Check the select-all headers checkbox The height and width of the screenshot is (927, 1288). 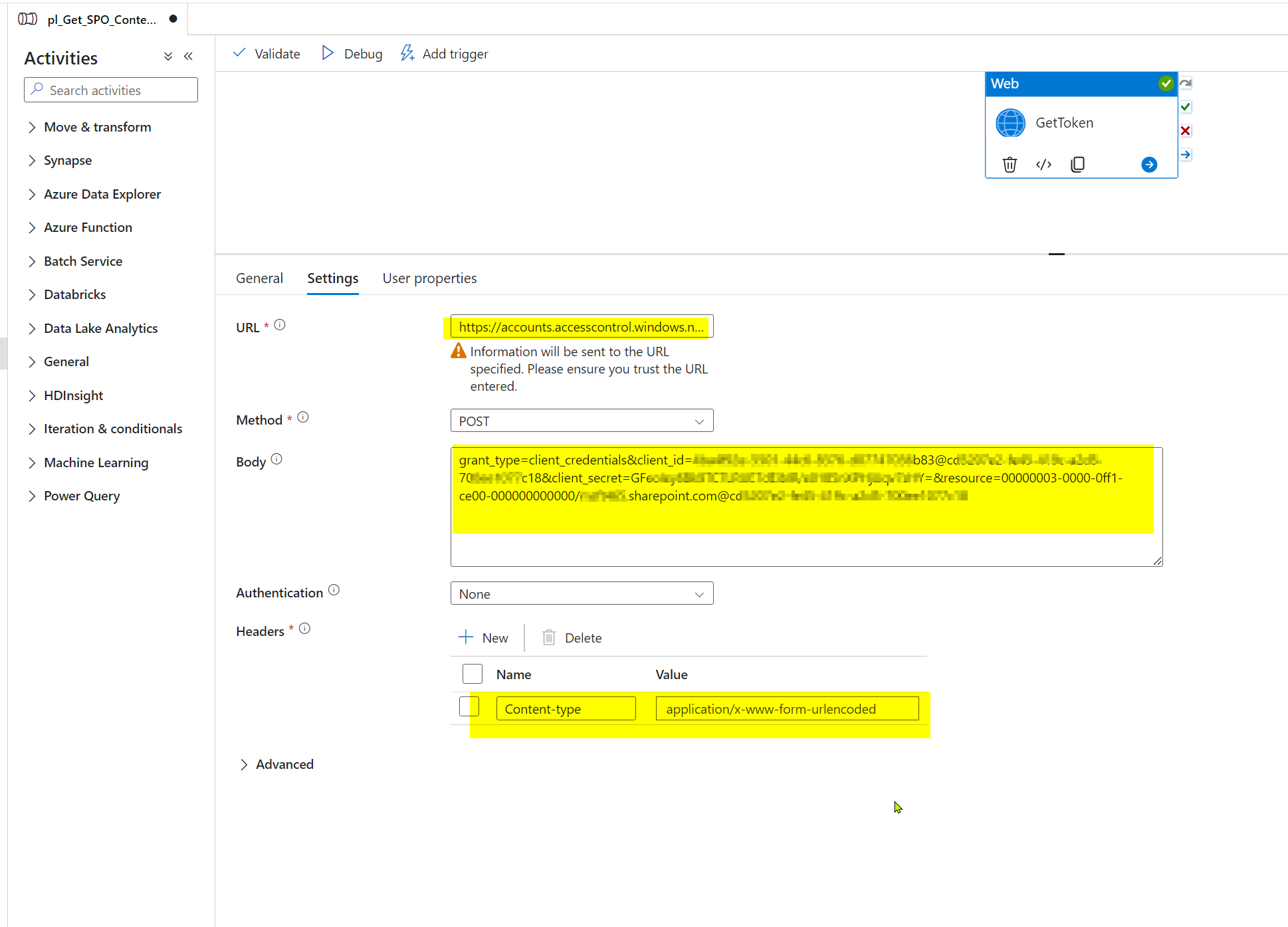[x=472, y=673]
